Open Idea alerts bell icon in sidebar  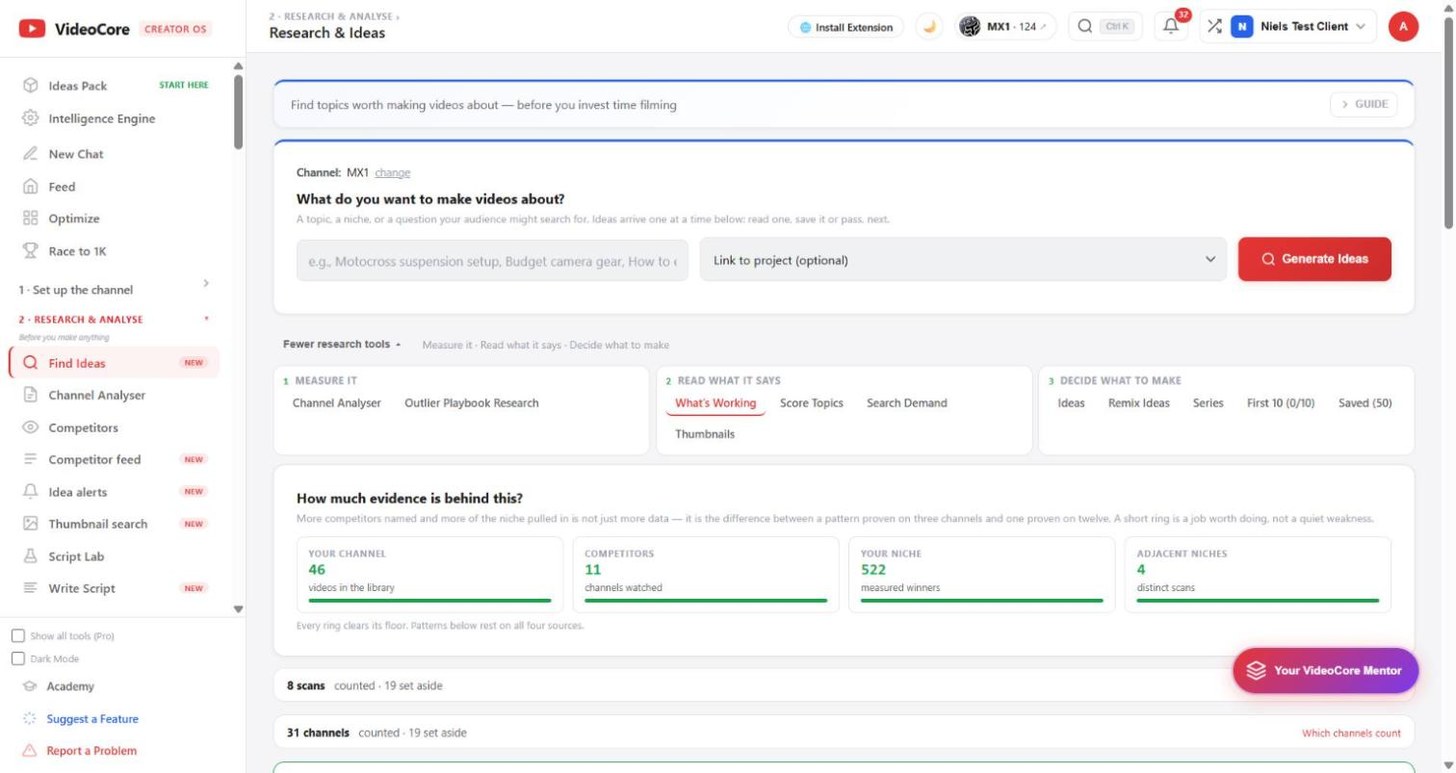coord(30,492)
